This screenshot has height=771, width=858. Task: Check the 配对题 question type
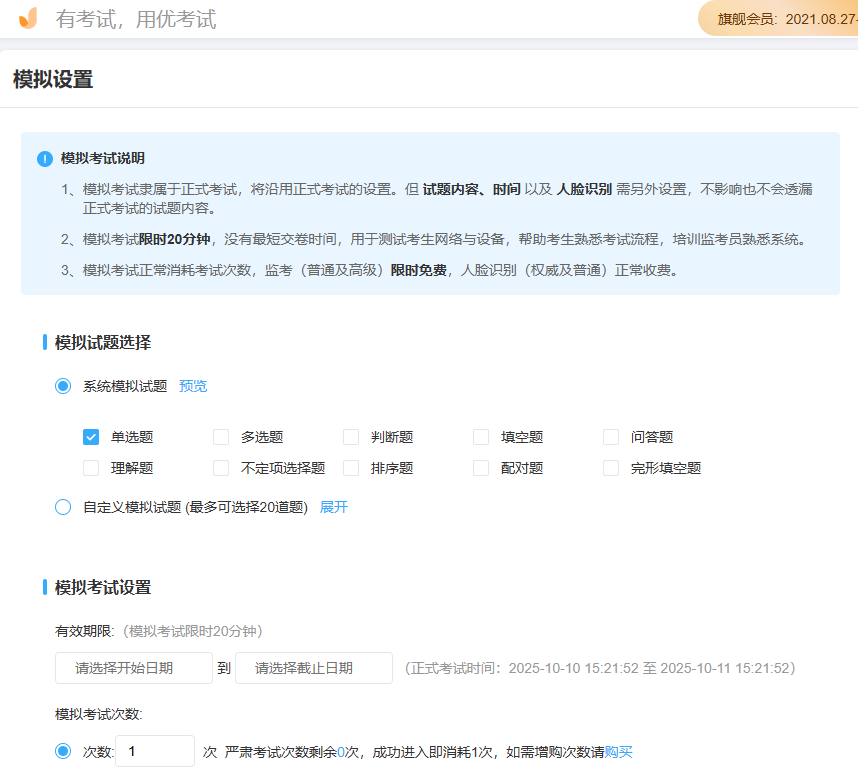point(481,467)
